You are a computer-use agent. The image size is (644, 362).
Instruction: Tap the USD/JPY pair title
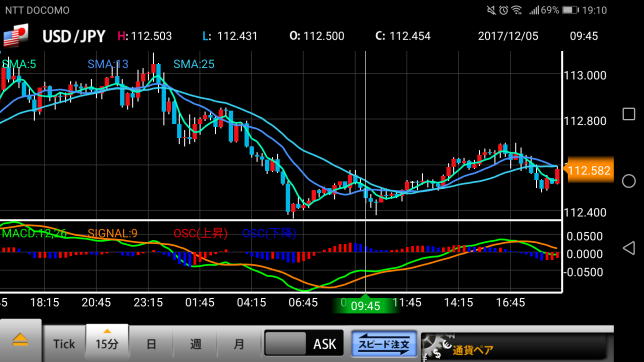tap(74, 36)
